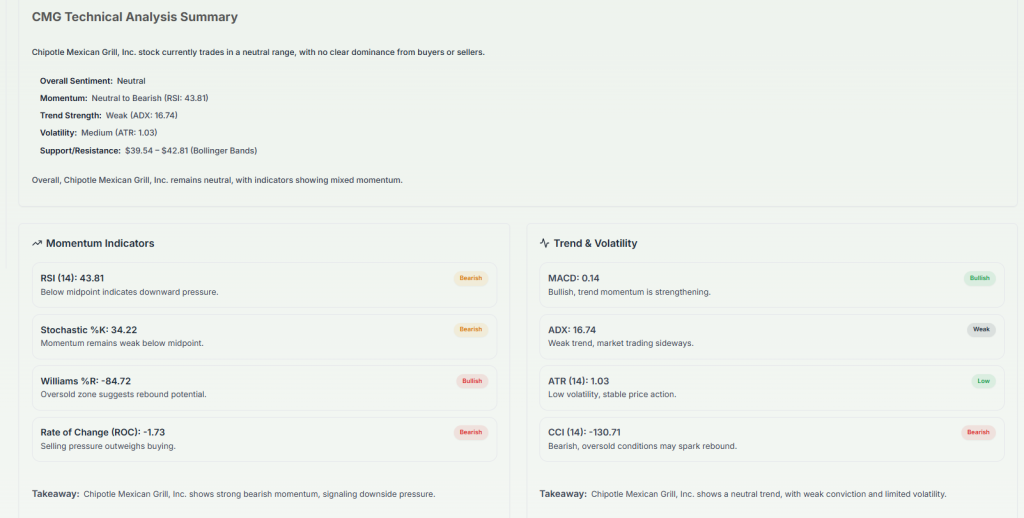Click the MACD: 0.14 title
The image size is (1024, 518).
574,278
